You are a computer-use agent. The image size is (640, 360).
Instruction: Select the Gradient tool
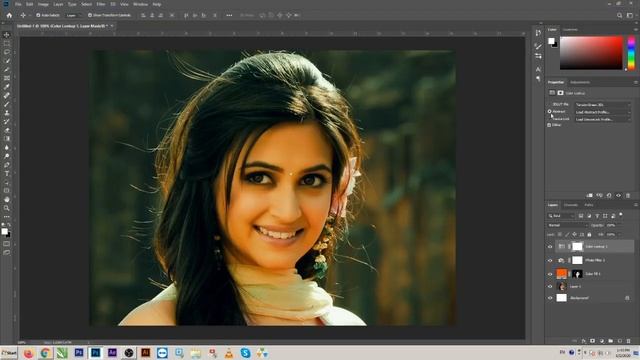click(7, 139)
